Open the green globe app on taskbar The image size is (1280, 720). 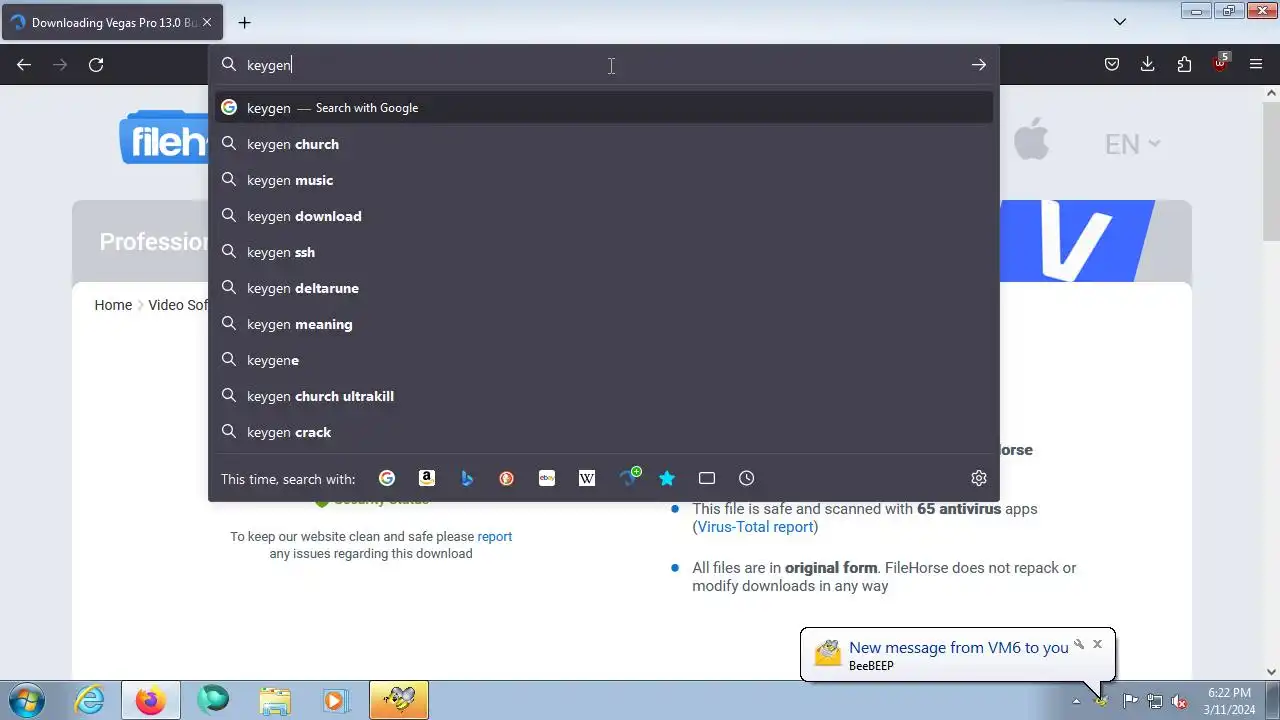212,700
